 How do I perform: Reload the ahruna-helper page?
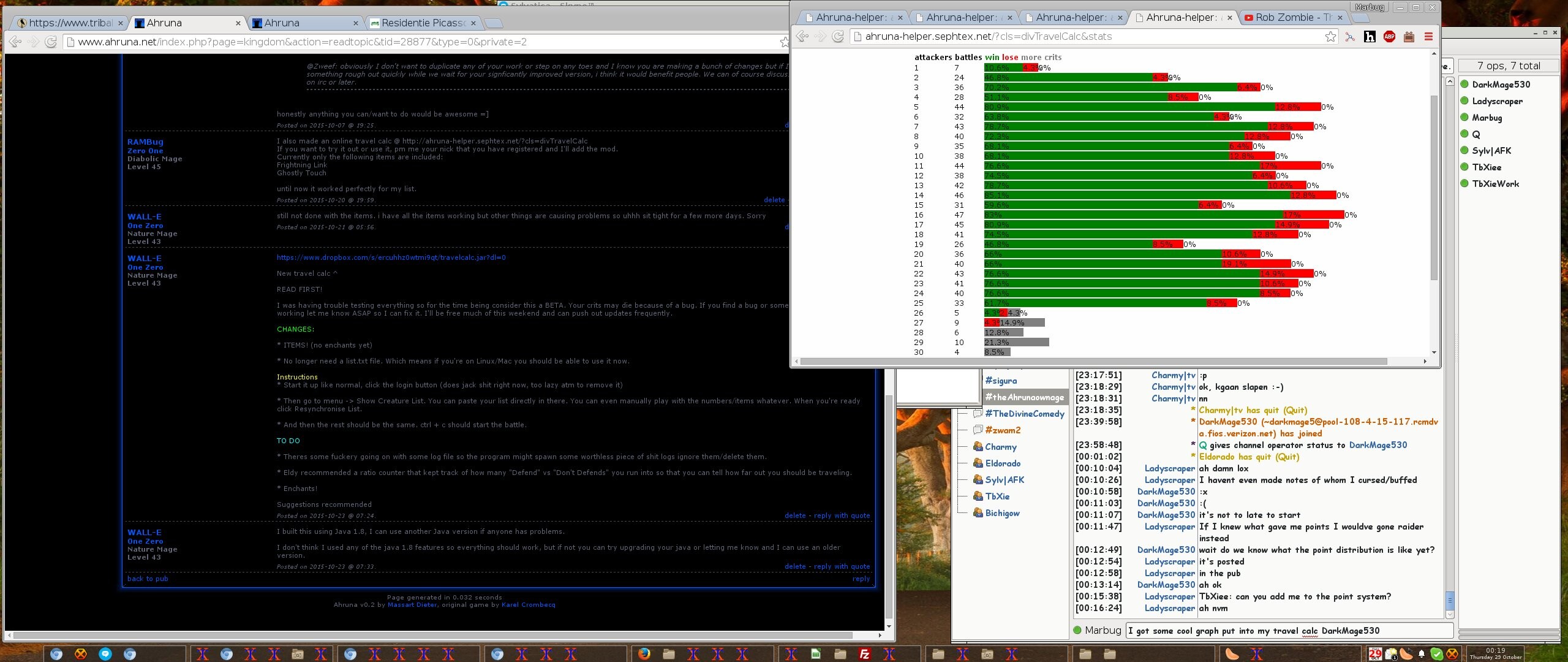[x=838, y=37]
